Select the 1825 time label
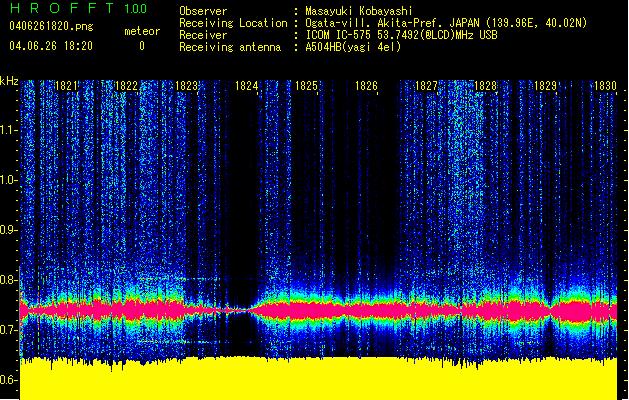Image resolution: width=629 pixels, height=400 pixels. pyautogui.click(x=306, y=86)
